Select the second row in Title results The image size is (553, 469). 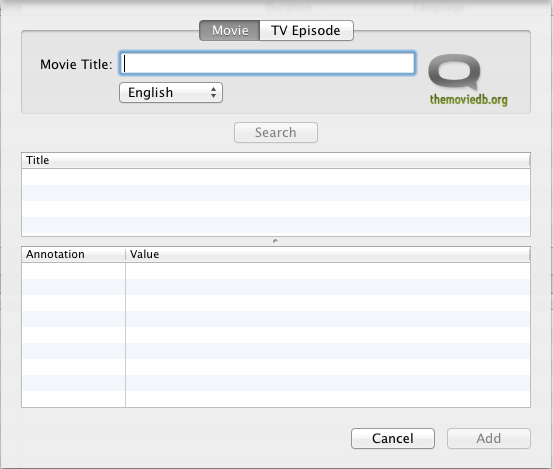pyautogui.click(x=276, y=193)
